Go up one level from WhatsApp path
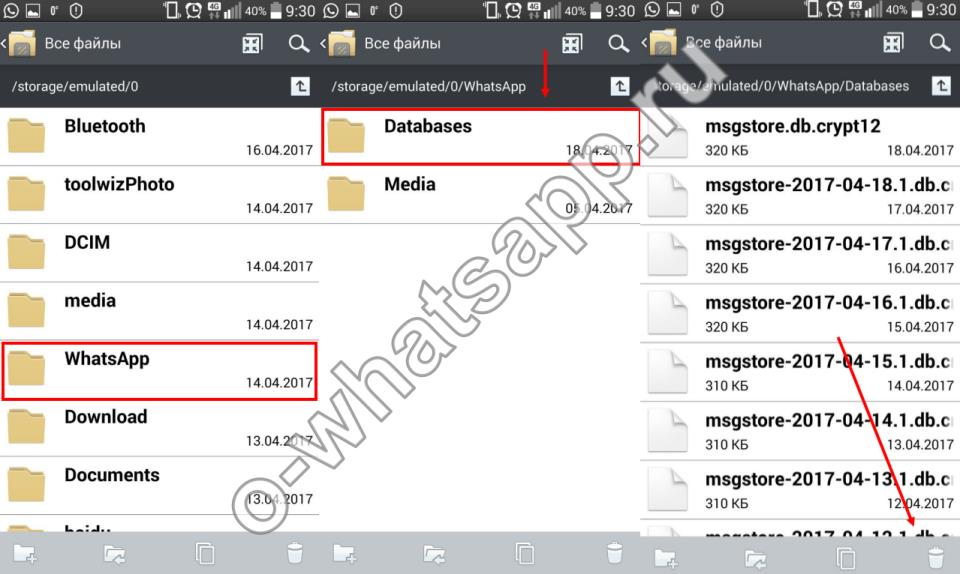 coord(620,86)
